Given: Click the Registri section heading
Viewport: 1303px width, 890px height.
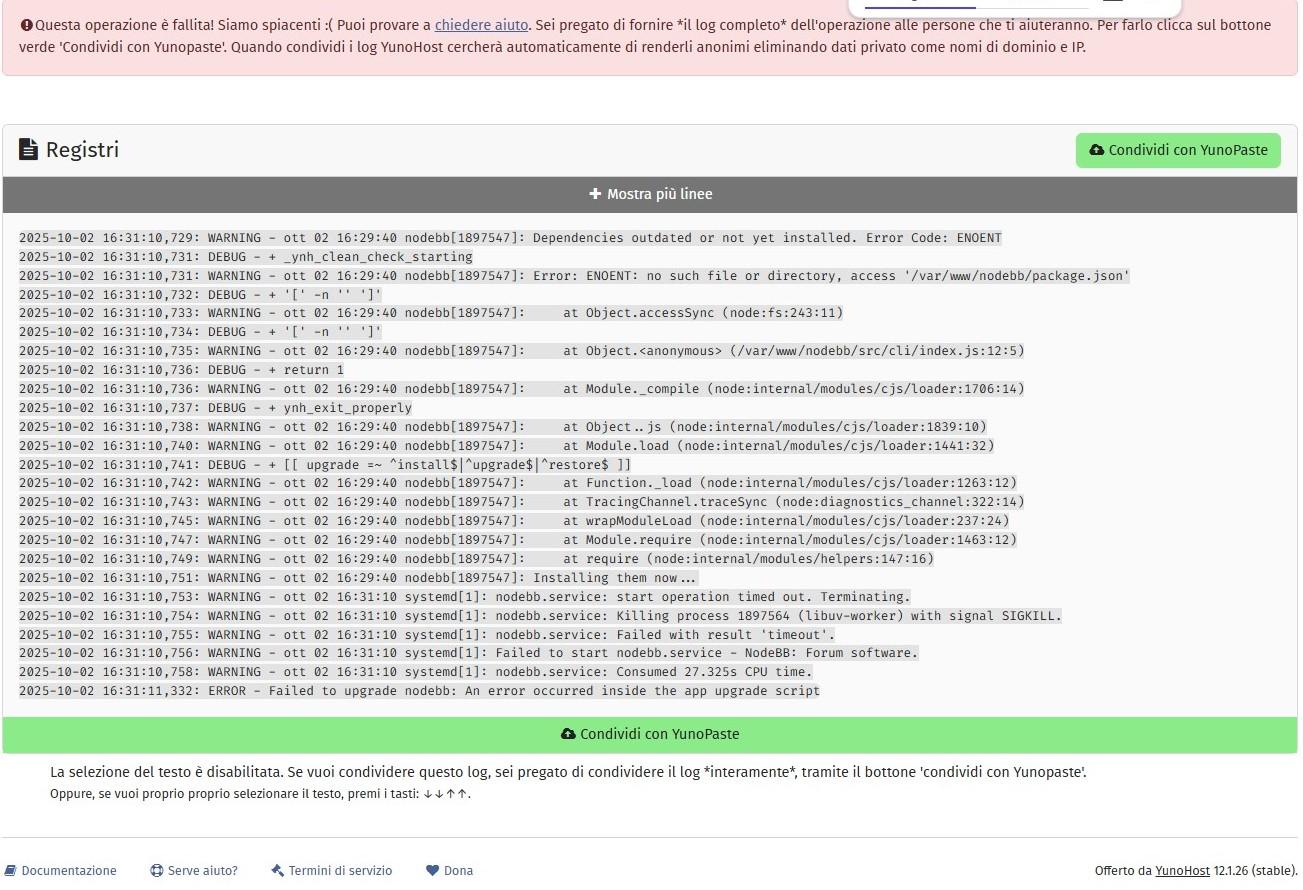Looking at the screenshot, I should 82,150.
